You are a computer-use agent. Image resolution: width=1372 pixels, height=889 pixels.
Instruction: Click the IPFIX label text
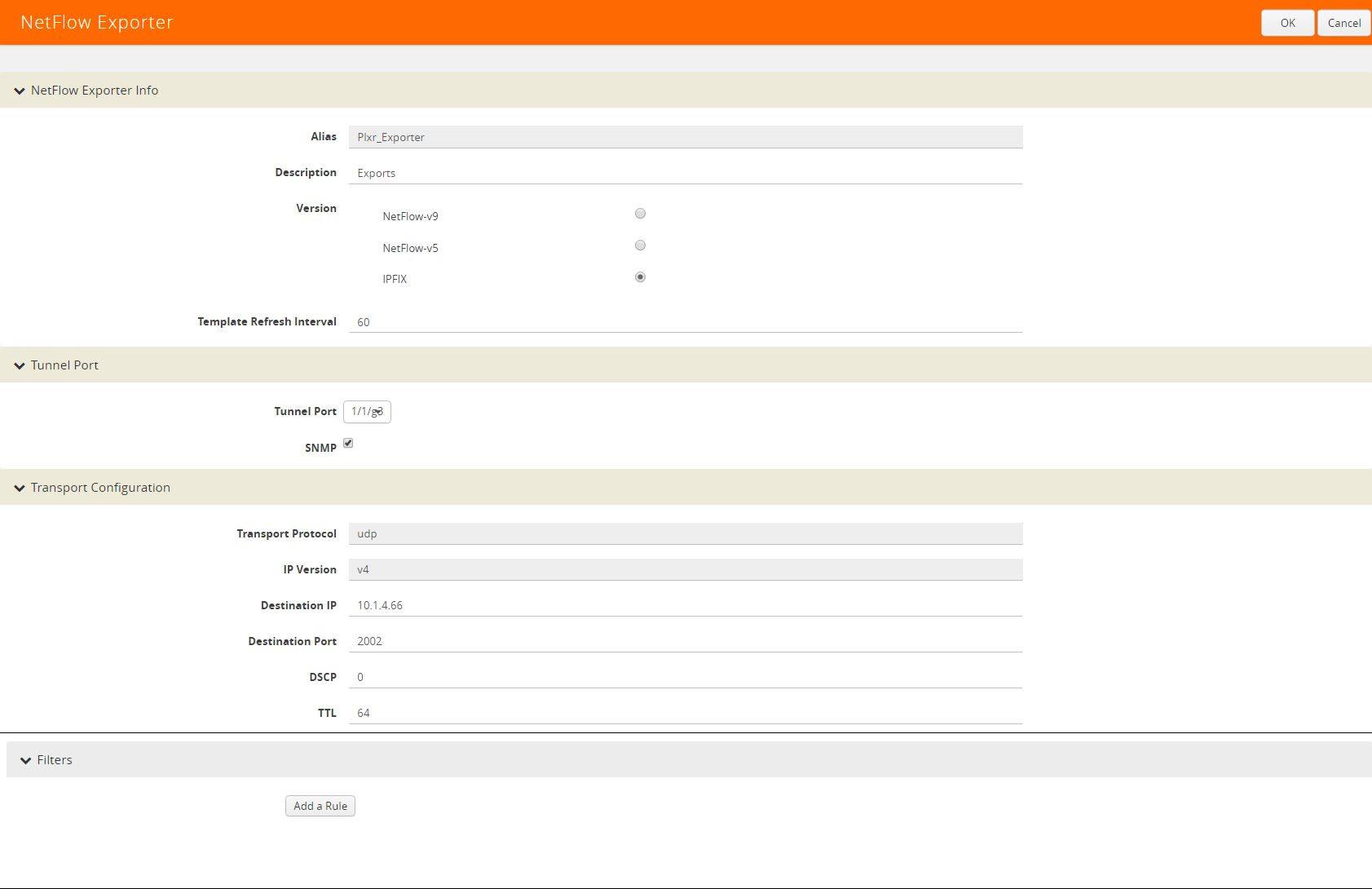point(395,279)
